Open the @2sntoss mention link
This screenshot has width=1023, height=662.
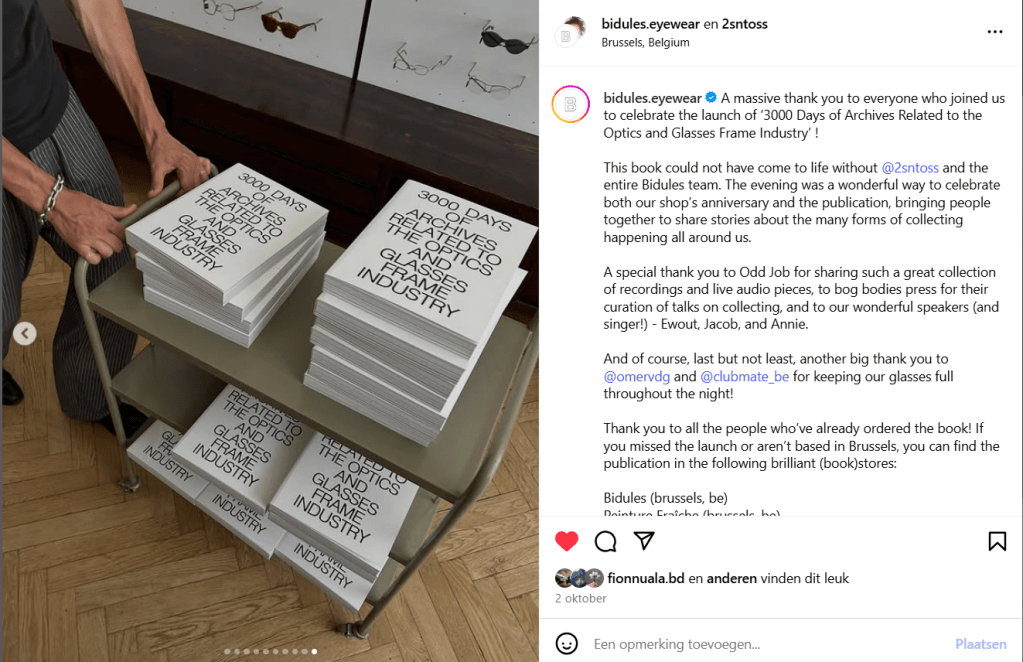click(910, 168)
